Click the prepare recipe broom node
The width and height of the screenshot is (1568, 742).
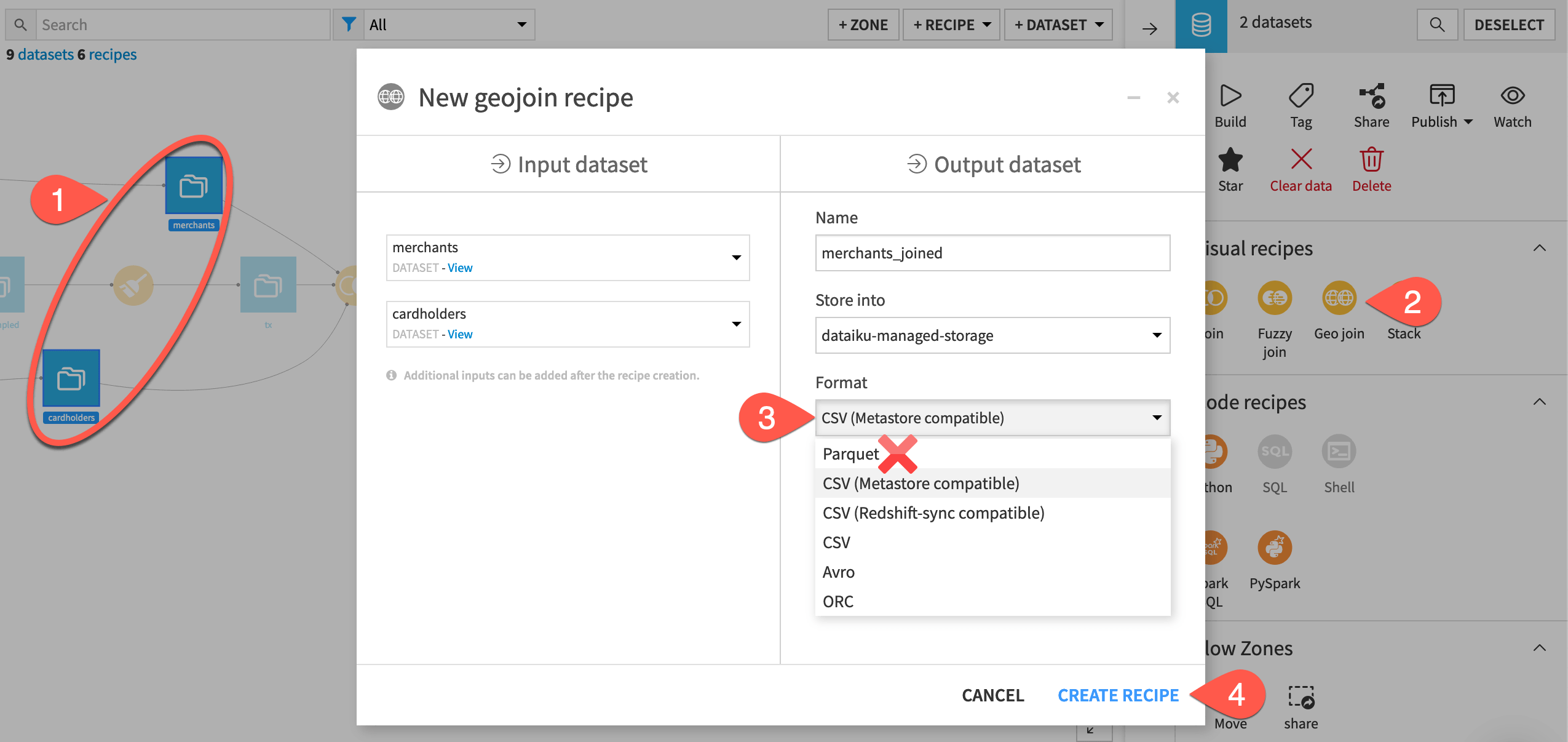tap(133, 285)
